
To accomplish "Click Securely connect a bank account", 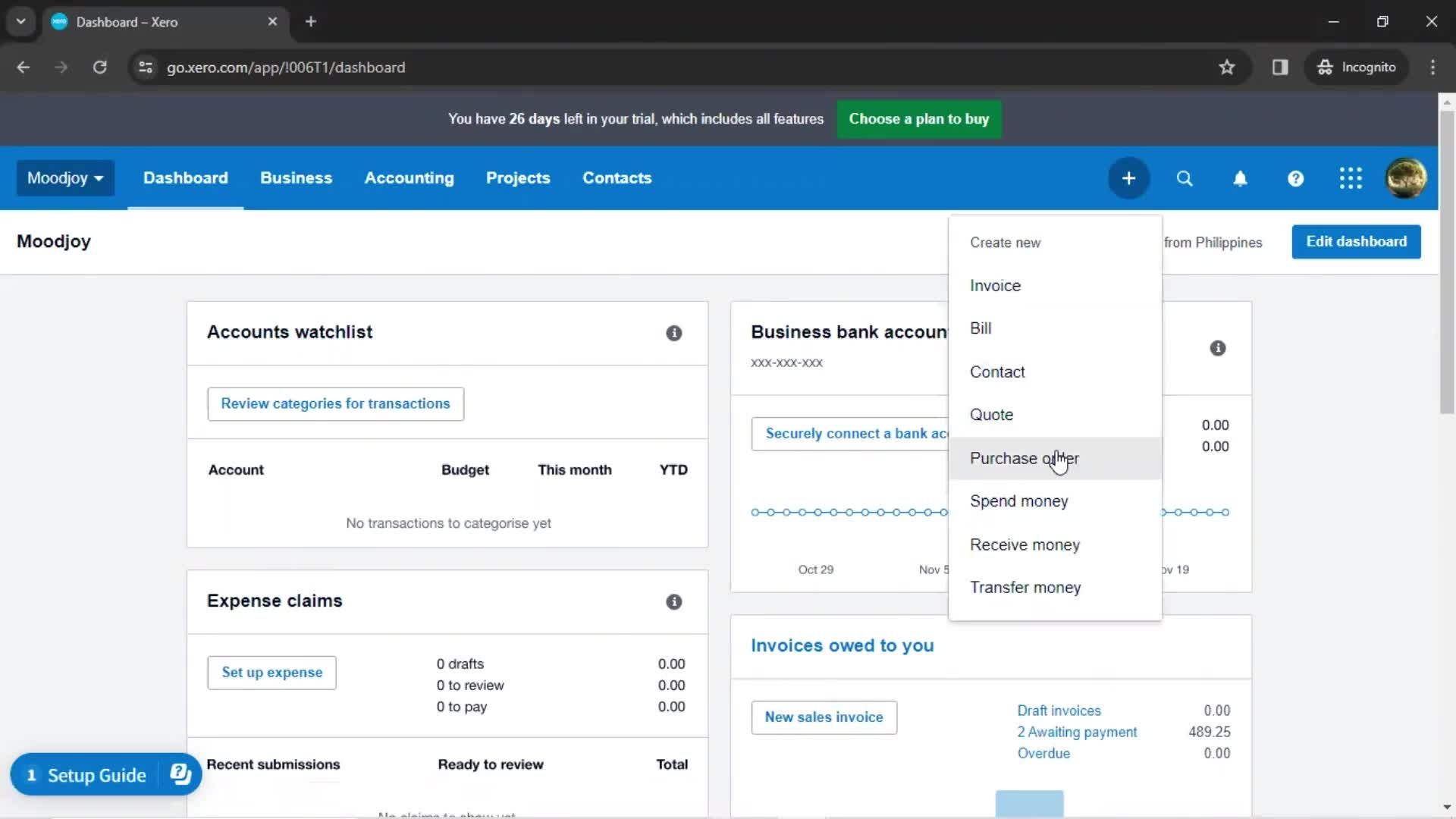I will pos(850,434).
